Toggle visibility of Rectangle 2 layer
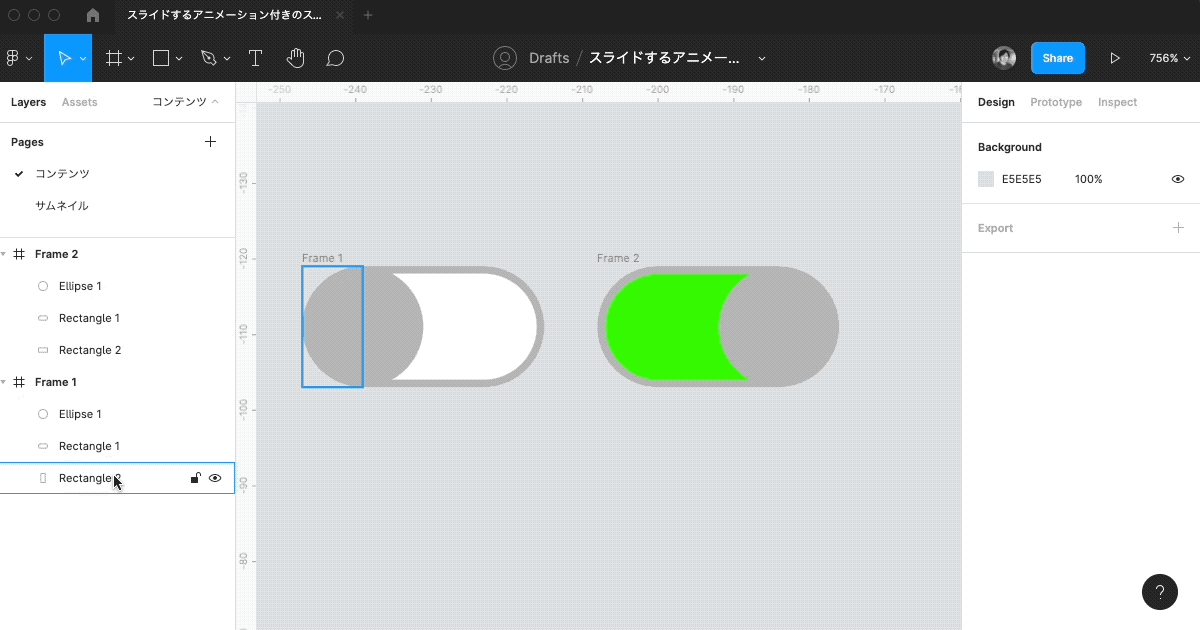This screenshot has width=1200, height=630. point(214,478)
